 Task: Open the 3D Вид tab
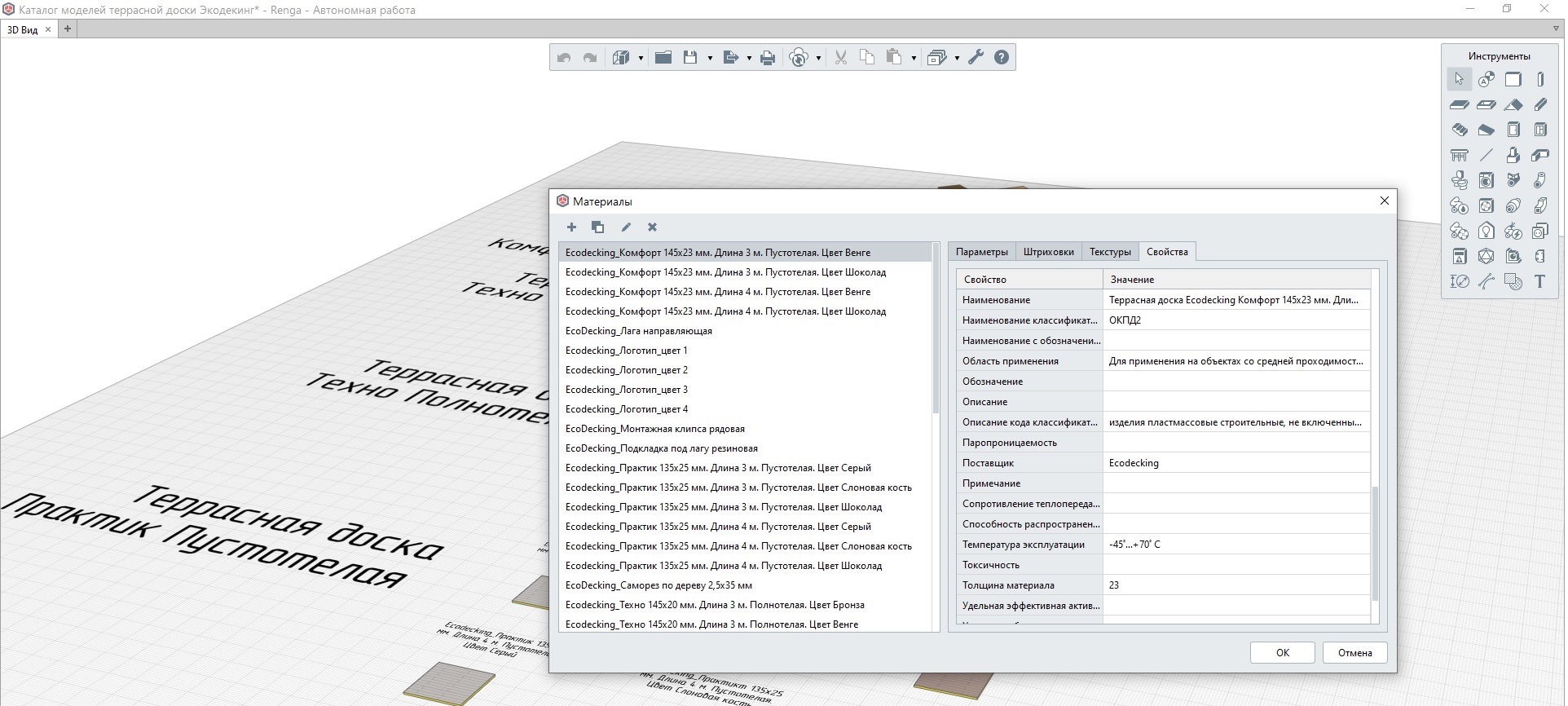[23, 29]
